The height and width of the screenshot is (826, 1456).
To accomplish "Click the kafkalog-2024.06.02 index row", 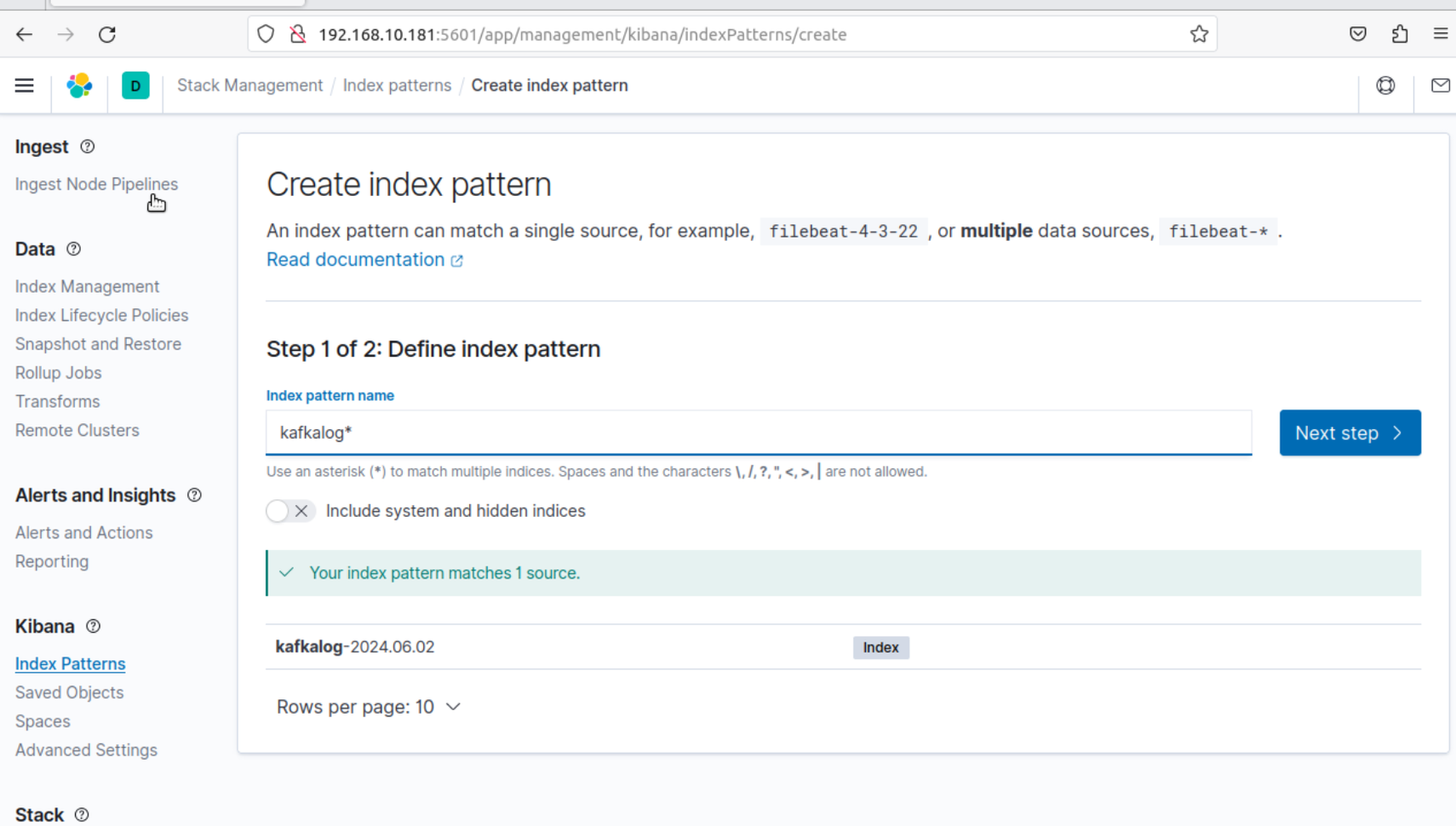I will click(x=843, y=647).
